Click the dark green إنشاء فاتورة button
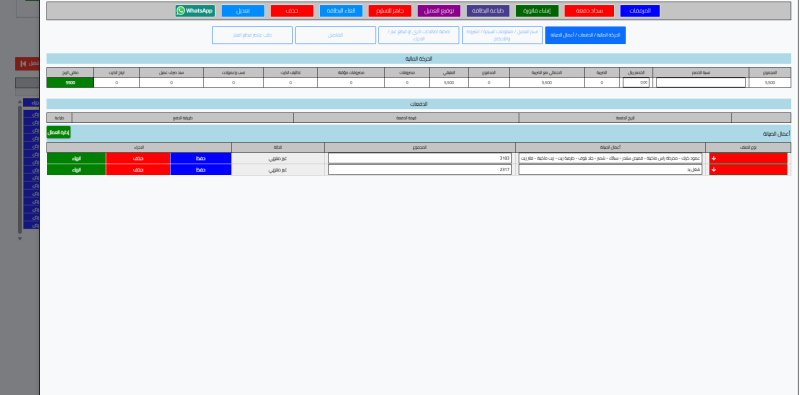The width and height of the screenshot is (800, 395). pyautogui.click(x=537, y=11)
